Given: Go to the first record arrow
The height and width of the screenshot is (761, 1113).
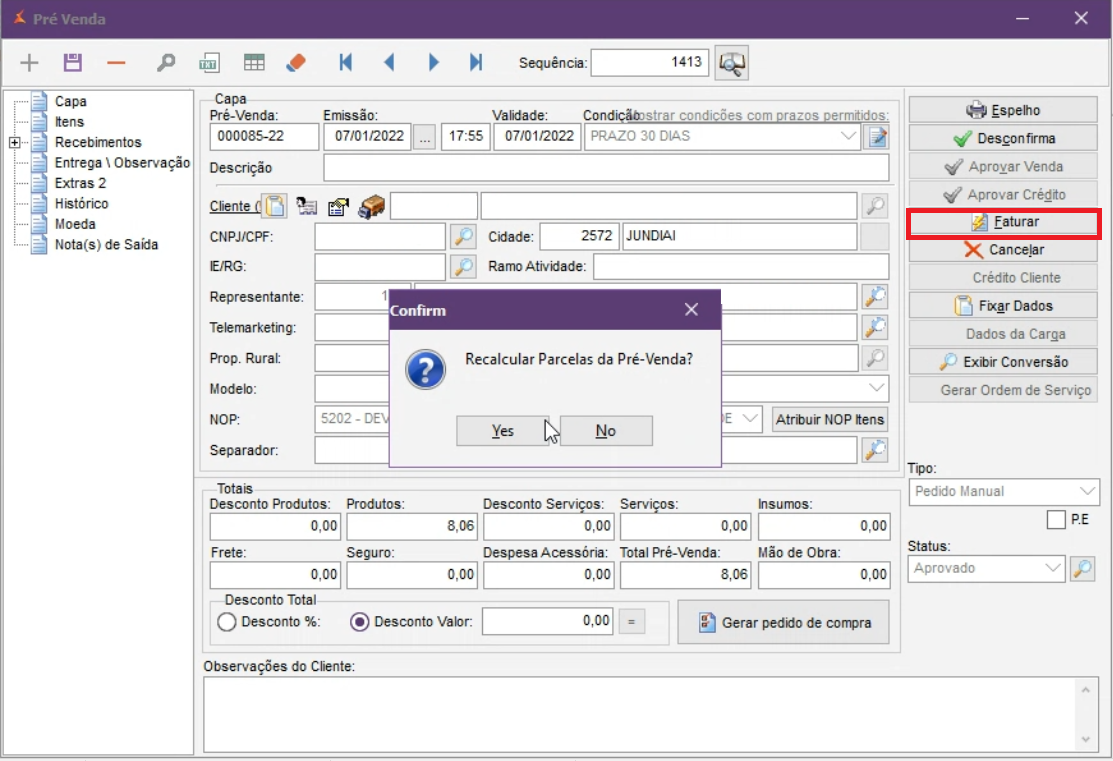Looking at the screenshot, I should point(346,63).
